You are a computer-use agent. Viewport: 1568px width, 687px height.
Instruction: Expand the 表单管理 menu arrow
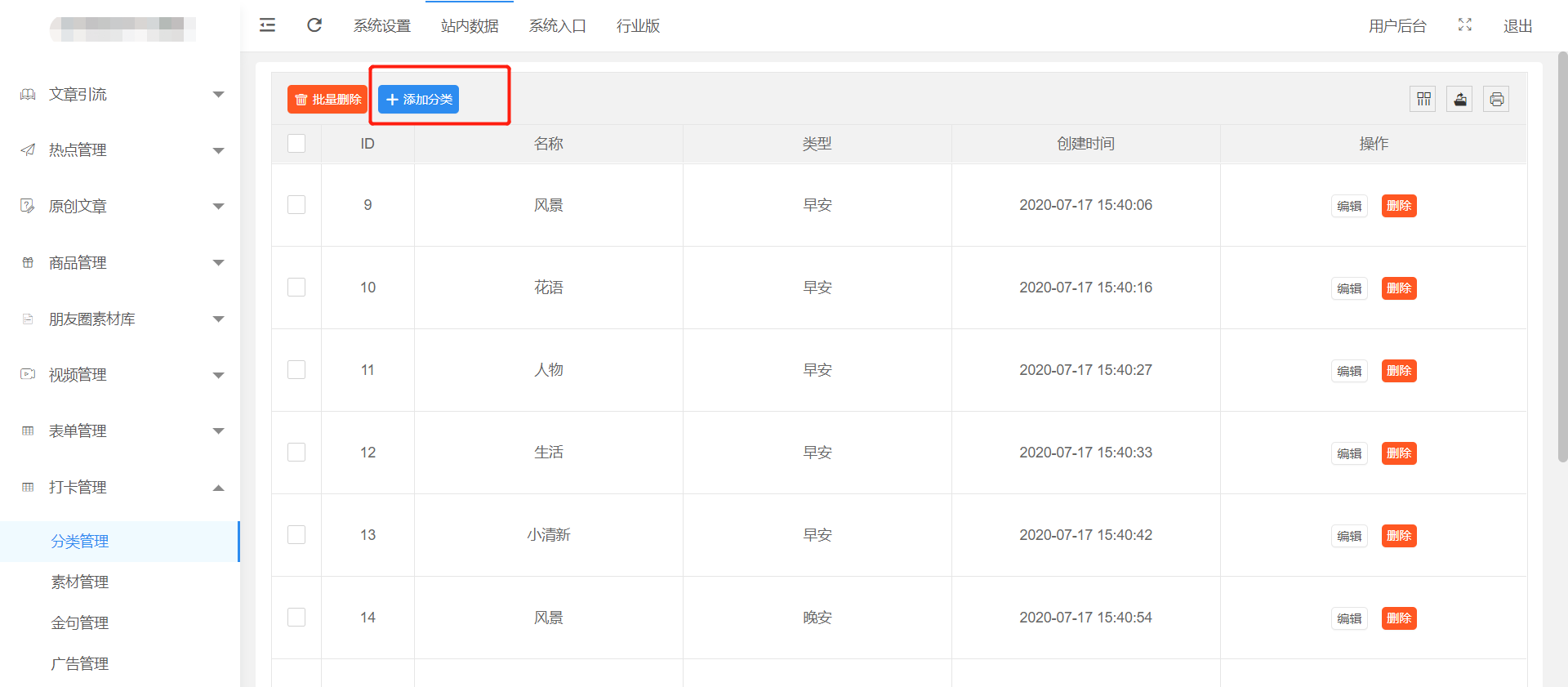click(x=218, y=431)
